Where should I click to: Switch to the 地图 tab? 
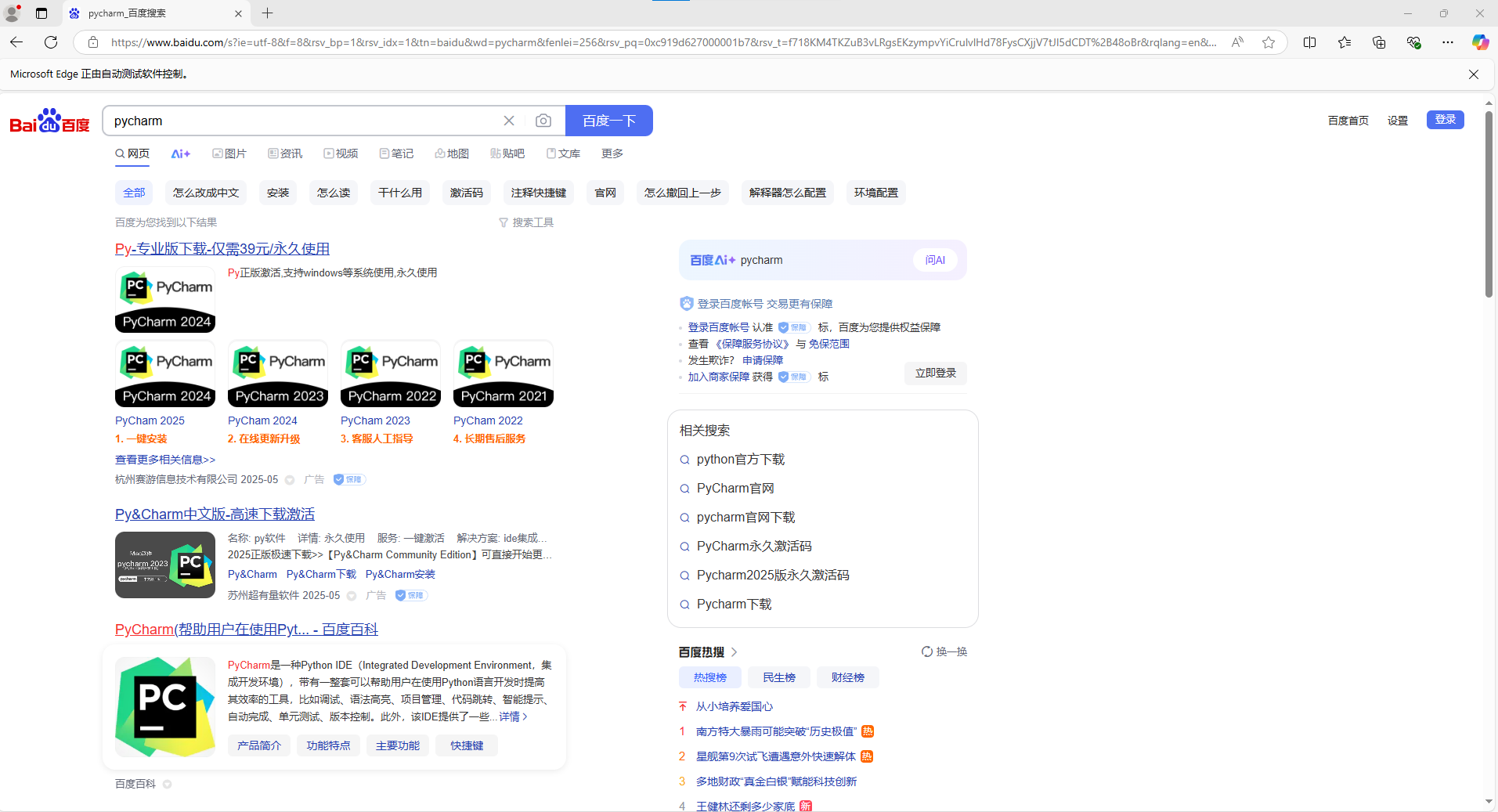(x=452, y=154)
